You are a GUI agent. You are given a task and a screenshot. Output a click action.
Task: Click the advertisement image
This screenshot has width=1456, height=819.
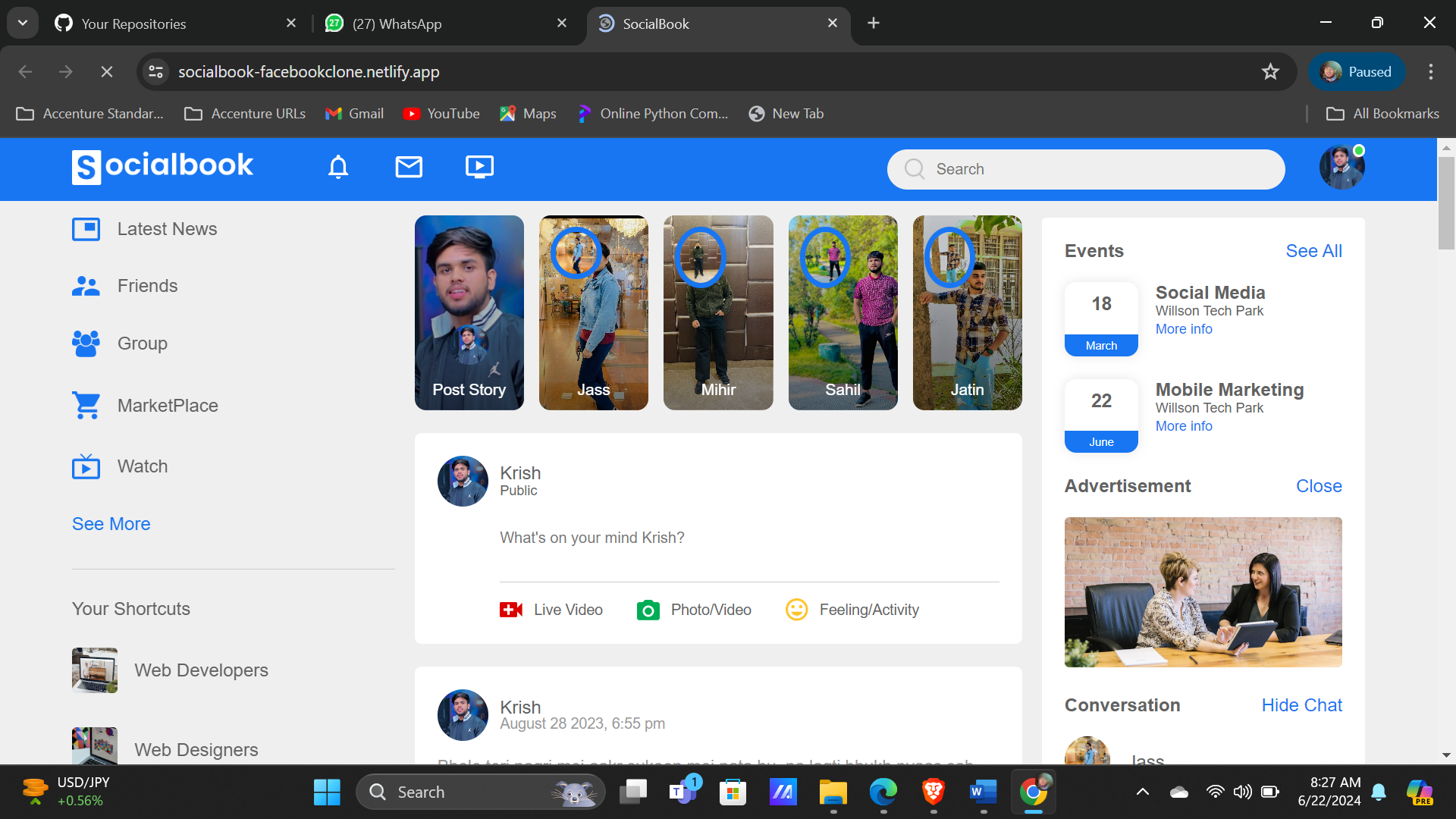point(1203,592)
